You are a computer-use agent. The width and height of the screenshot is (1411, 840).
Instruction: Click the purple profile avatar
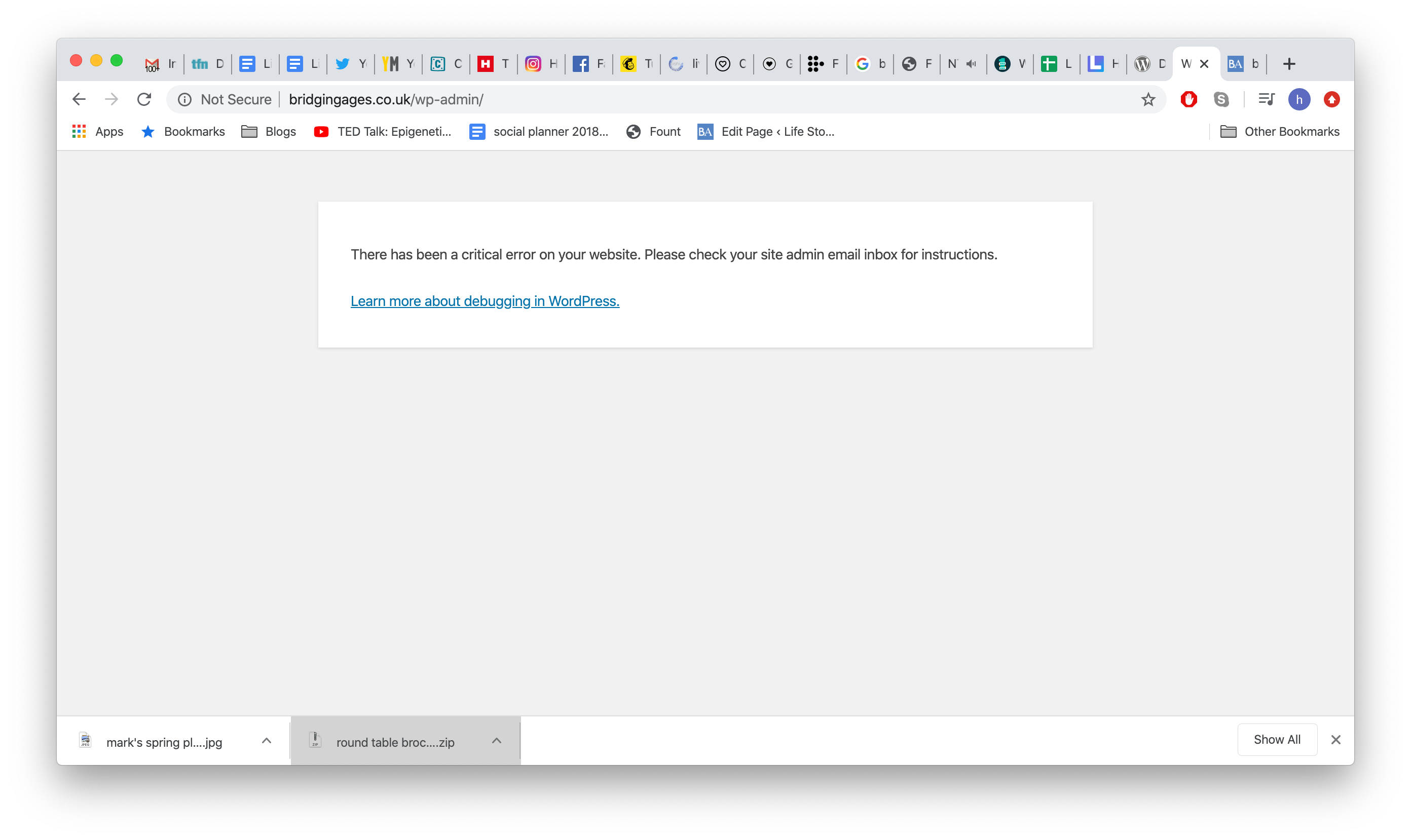(1299, 100)
